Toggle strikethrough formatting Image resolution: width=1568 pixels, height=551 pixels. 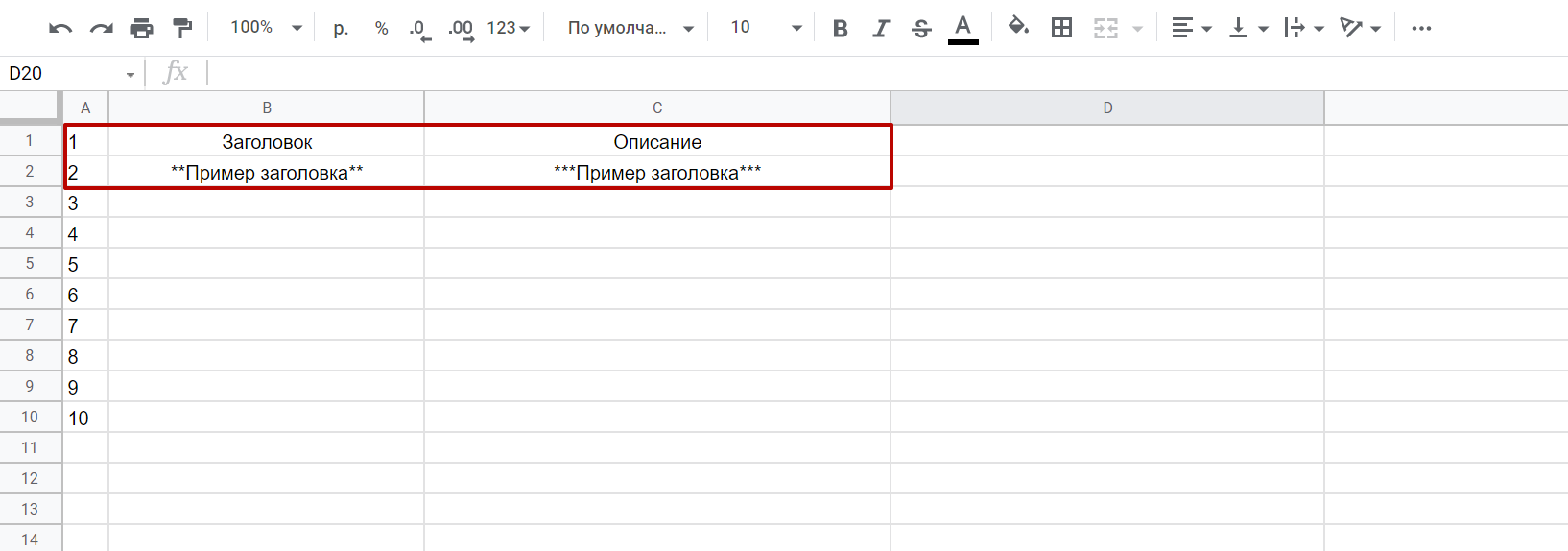tap(921, 28)
